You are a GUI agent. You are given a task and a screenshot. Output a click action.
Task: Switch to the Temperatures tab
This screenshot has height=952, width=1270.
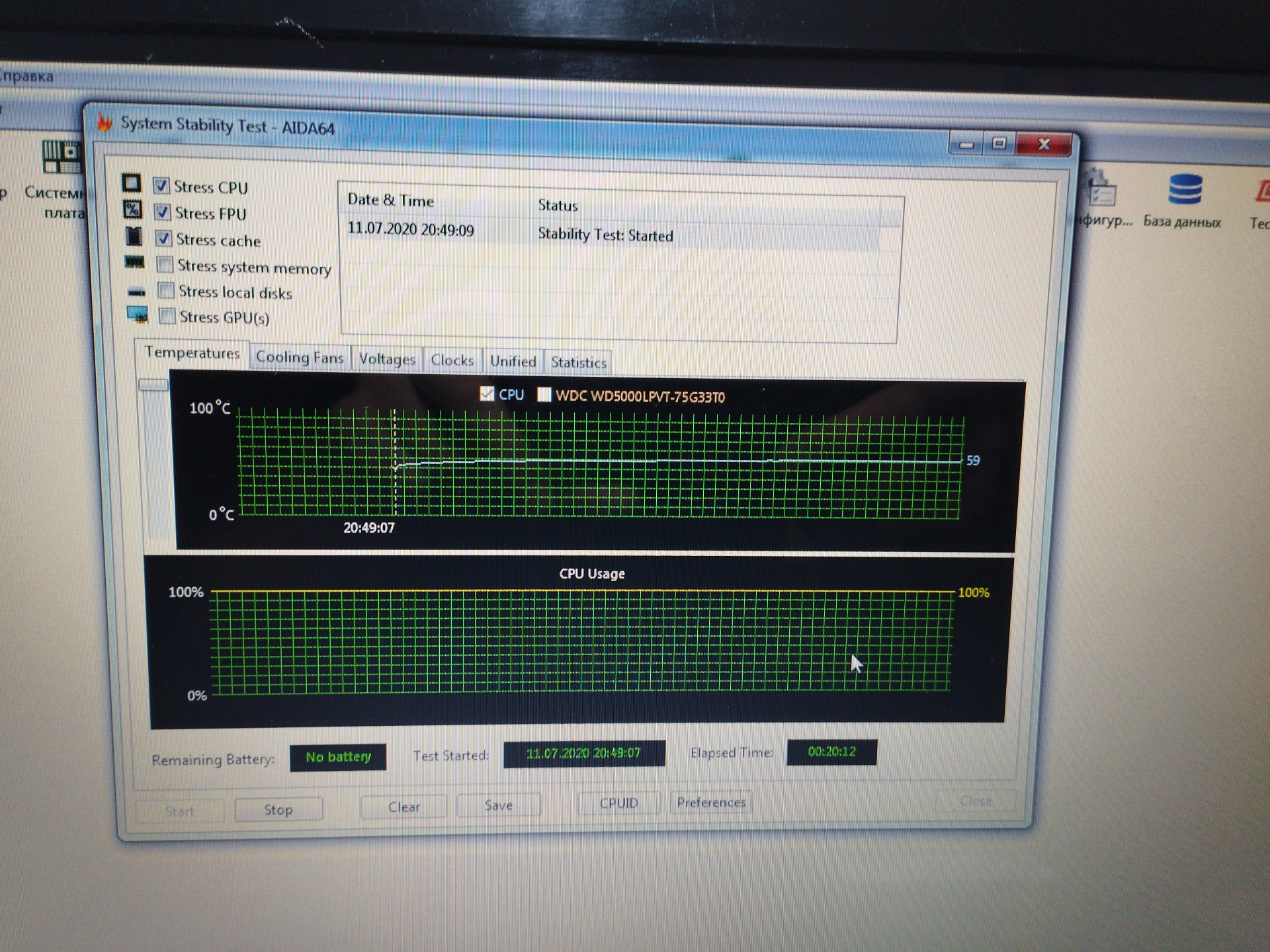click(192, 353)
